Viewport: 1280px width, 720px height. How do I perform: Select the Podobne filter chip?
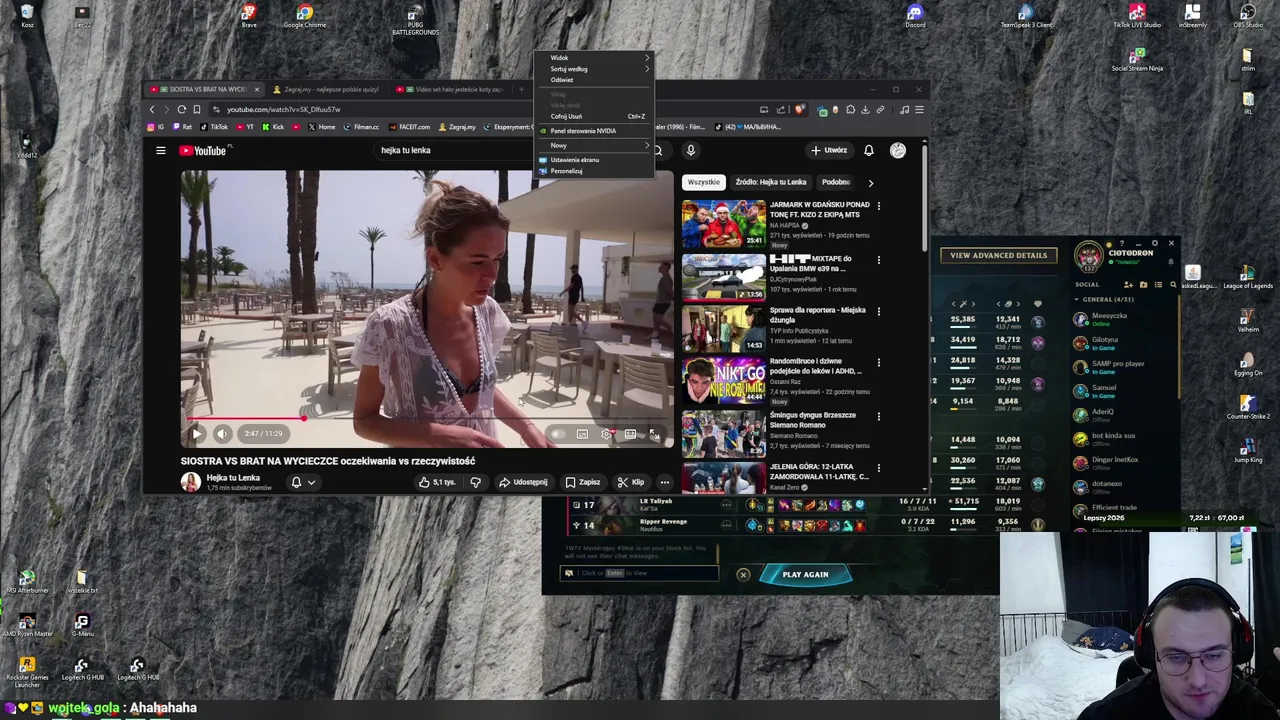point(836,182)
